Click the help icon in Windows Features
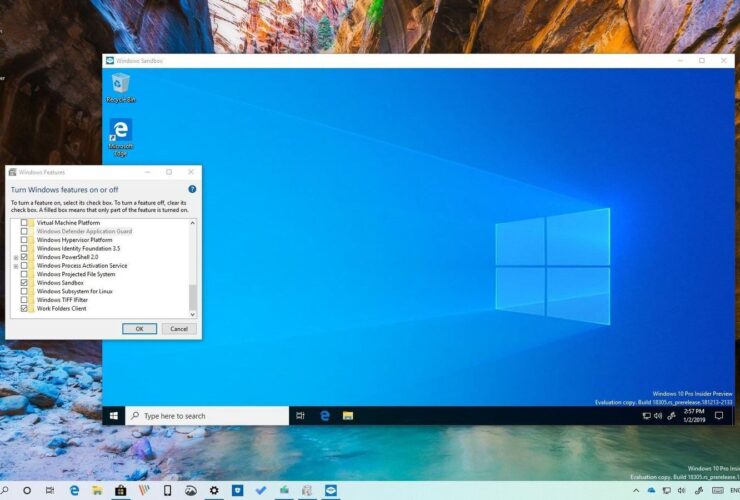The image size is (740, 500). click(192, 189)
